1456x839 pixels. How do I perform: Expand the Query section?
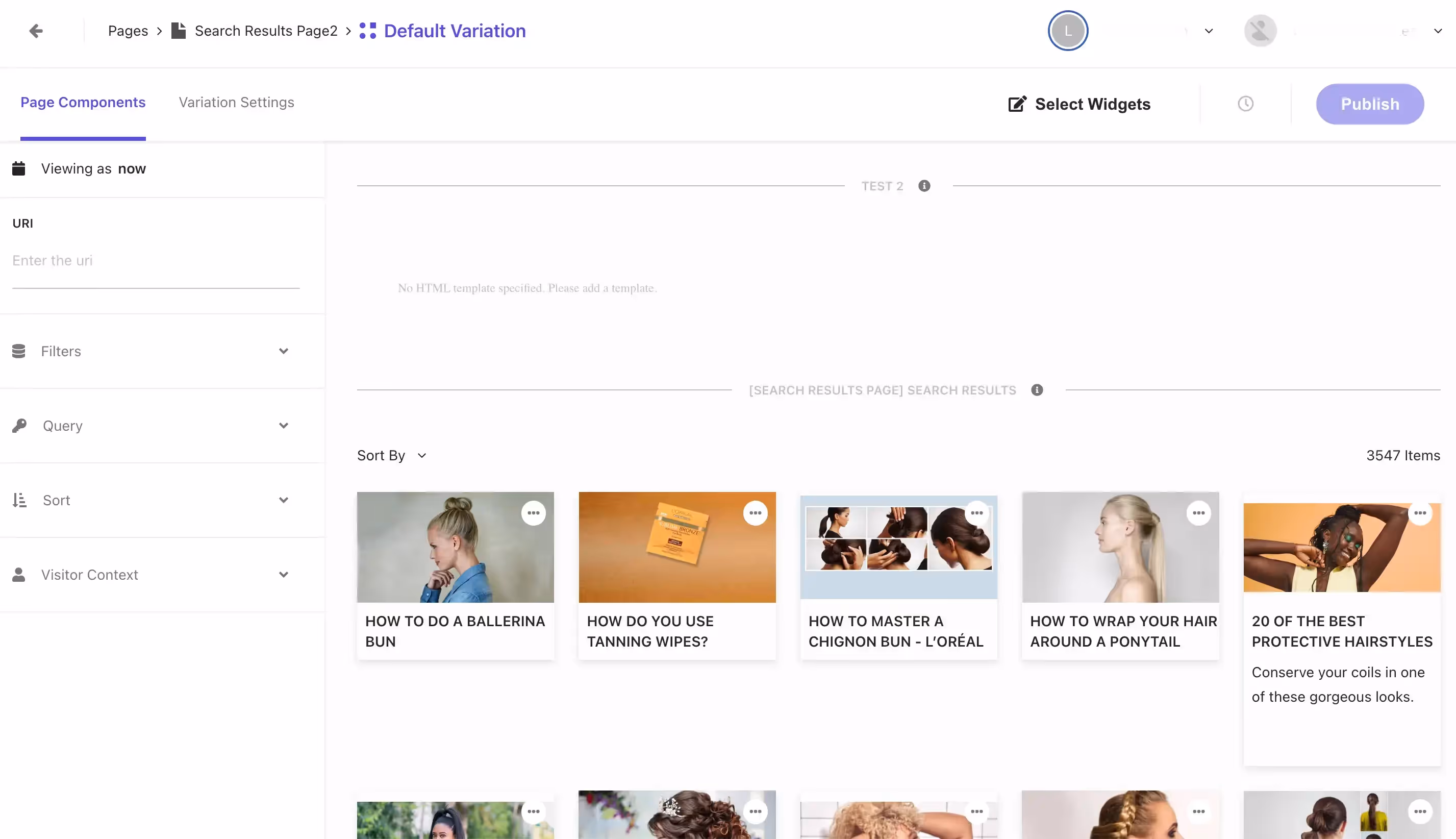(283, 425)
